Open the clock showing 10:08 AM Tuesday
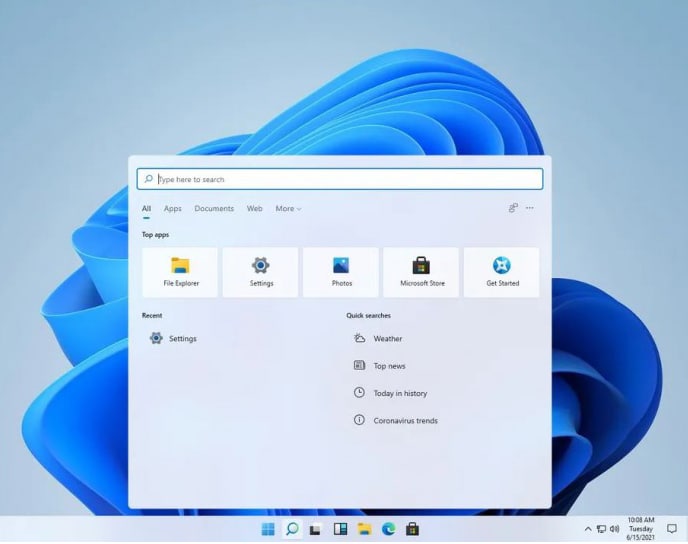The image size is (688, 544). (641, 529)
